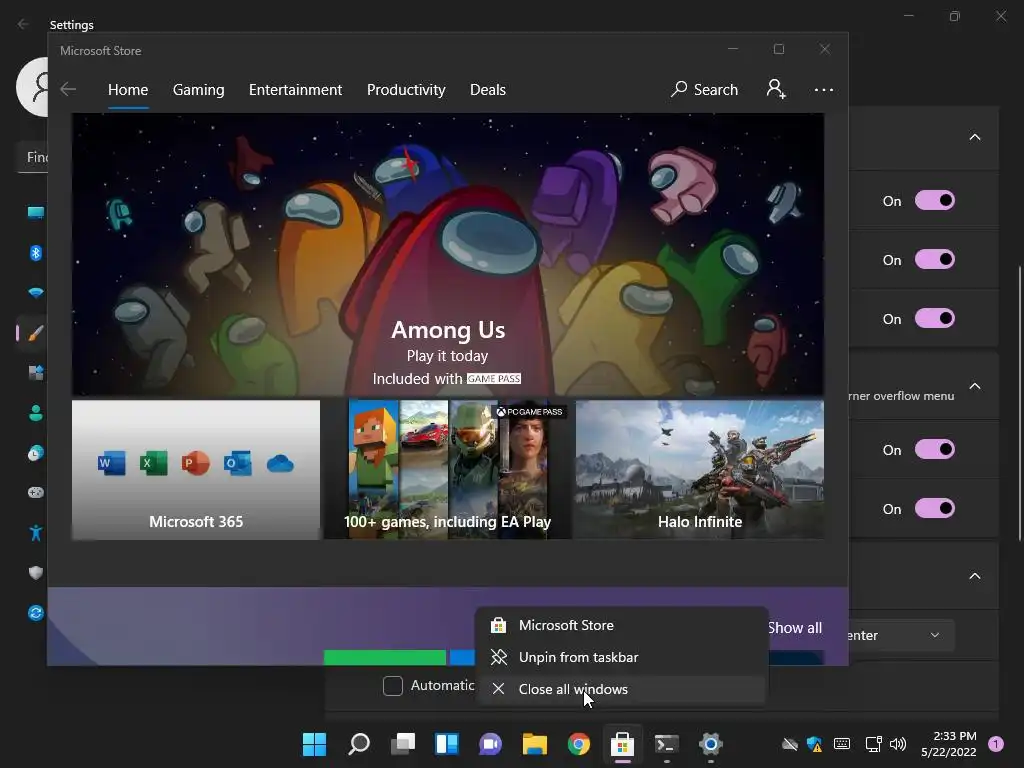Open the Among Us featured banner
This screenshot has width=1024, height=768.
coord(448,255)
